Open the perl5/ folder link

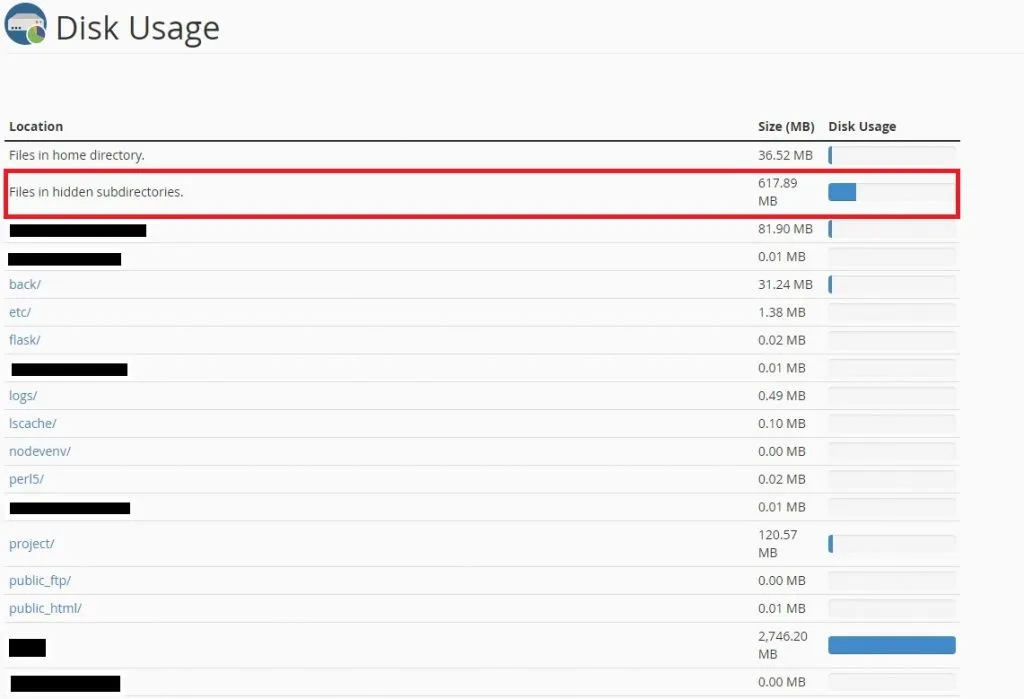point(26,479)
